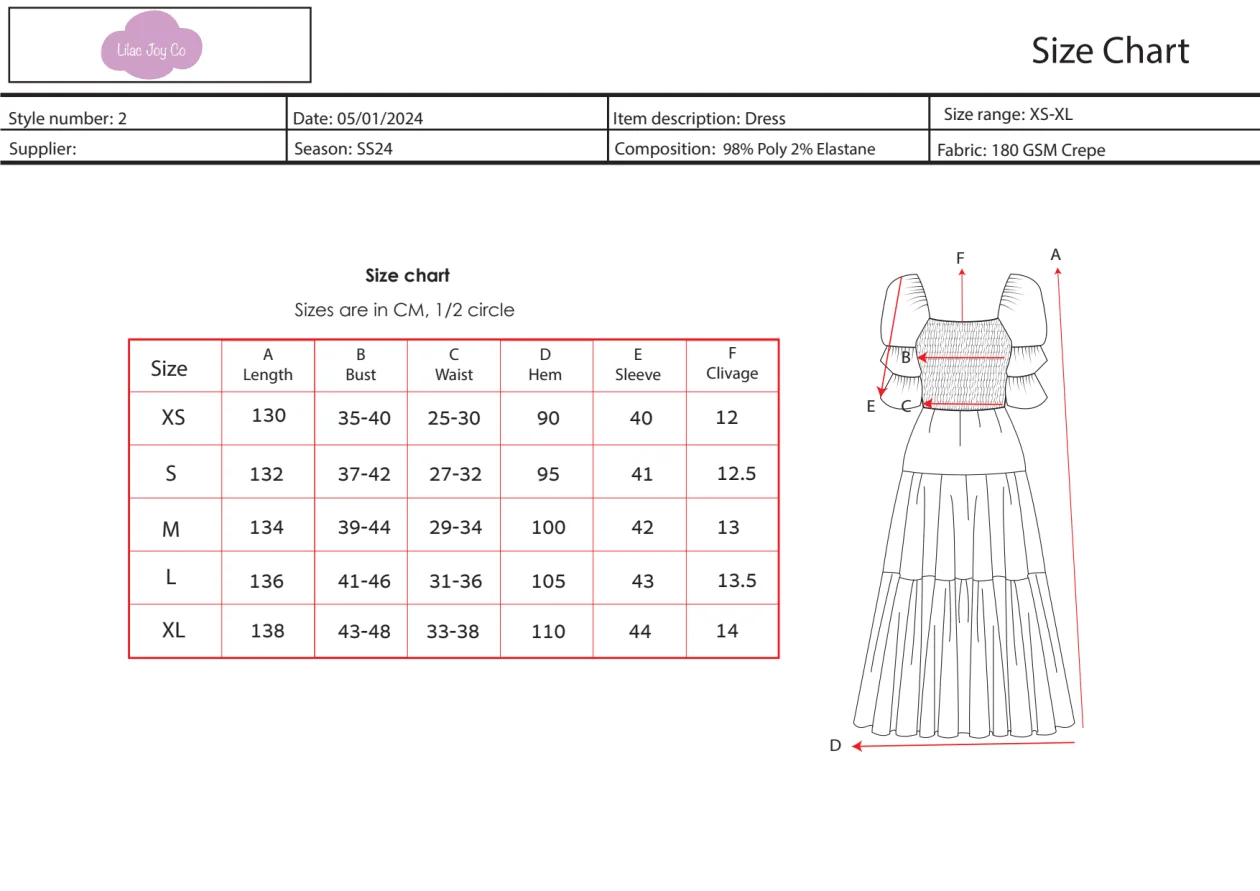Click letter "F" above the dress neckline
The image size is (1260, 891).
pyautogui.click(x=960, y=258)
